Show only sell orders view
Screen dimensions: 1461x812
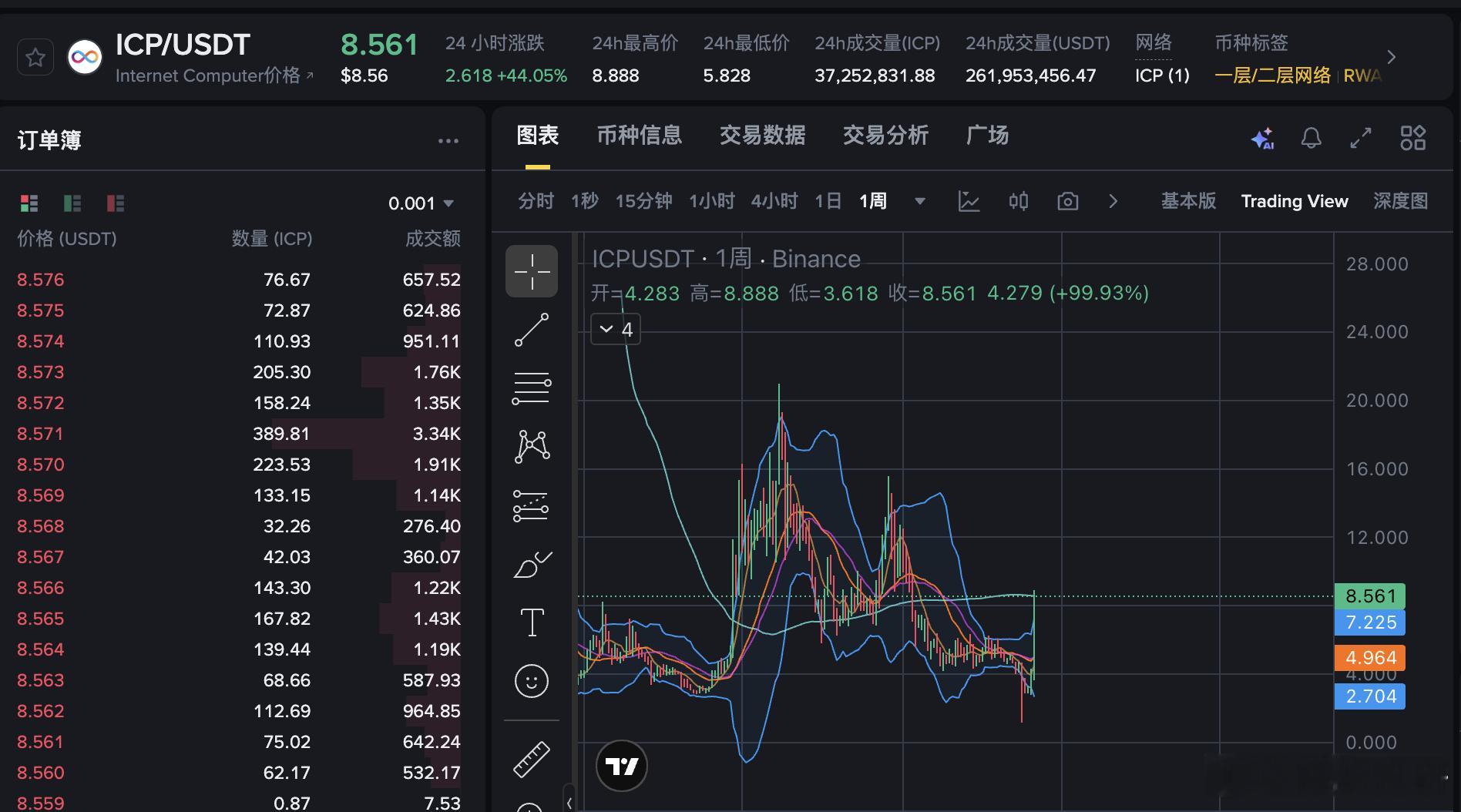(116, 203)
